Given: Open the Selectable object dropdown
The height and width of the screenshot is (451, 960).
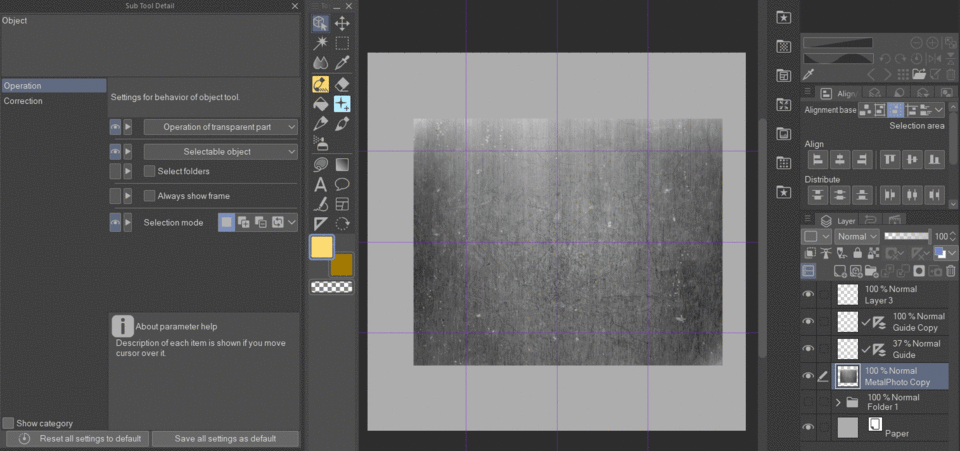Looking at the screenshot, I should 220,152.
